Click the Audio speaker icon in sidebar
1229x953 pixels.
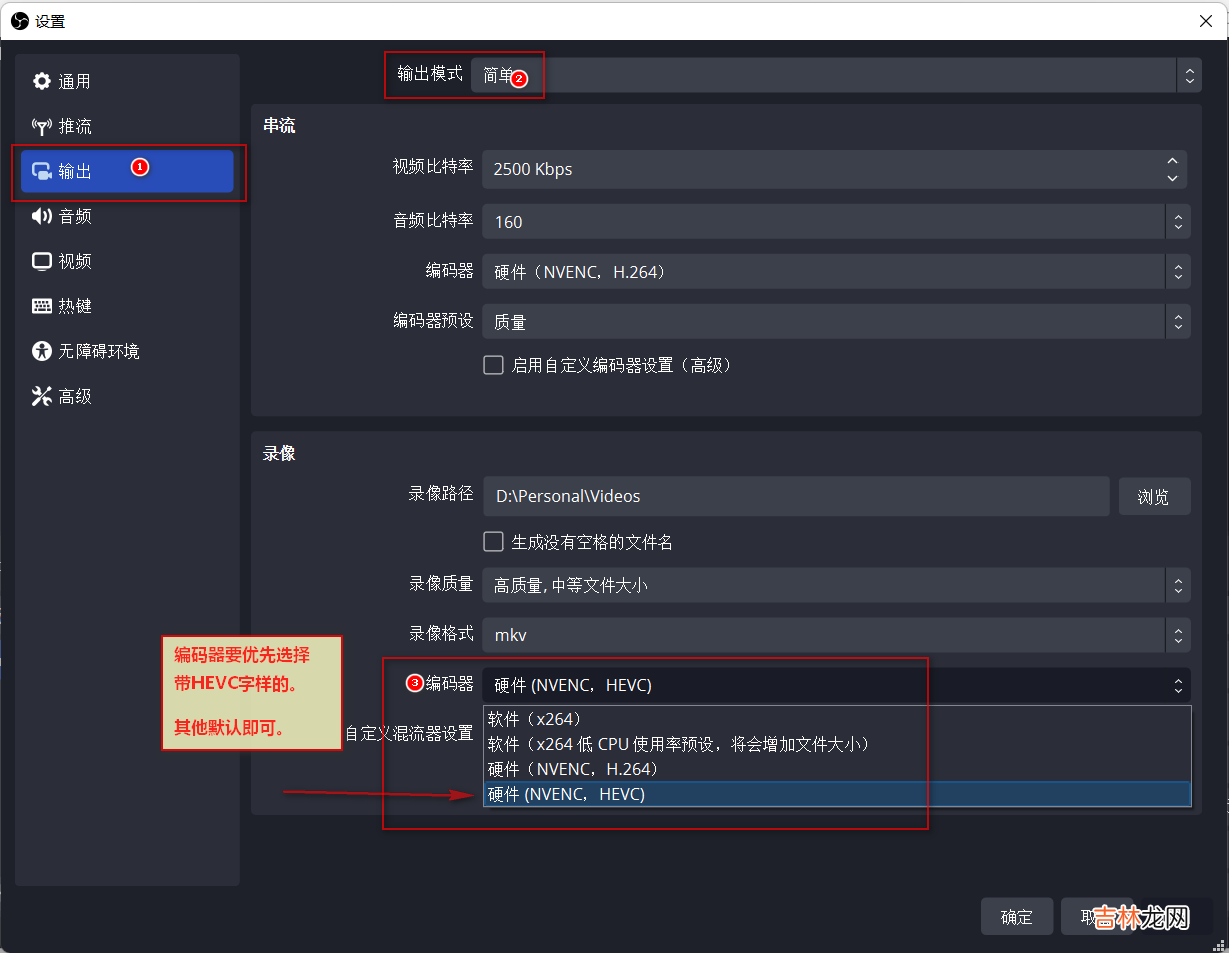(41, 216)
